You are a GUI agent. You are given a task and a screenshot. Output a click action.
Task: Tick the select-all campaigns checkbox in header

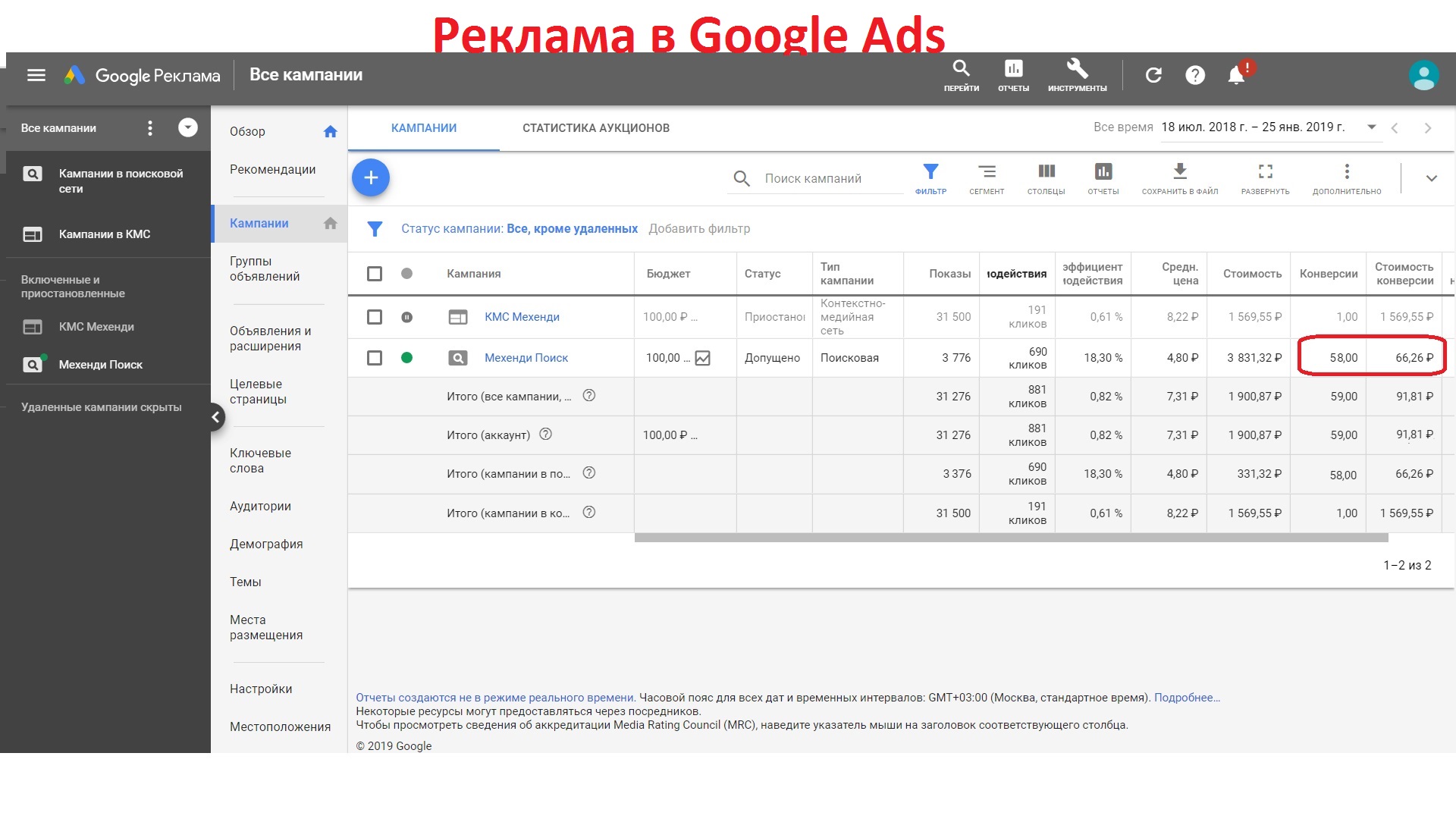coord(375,274)
